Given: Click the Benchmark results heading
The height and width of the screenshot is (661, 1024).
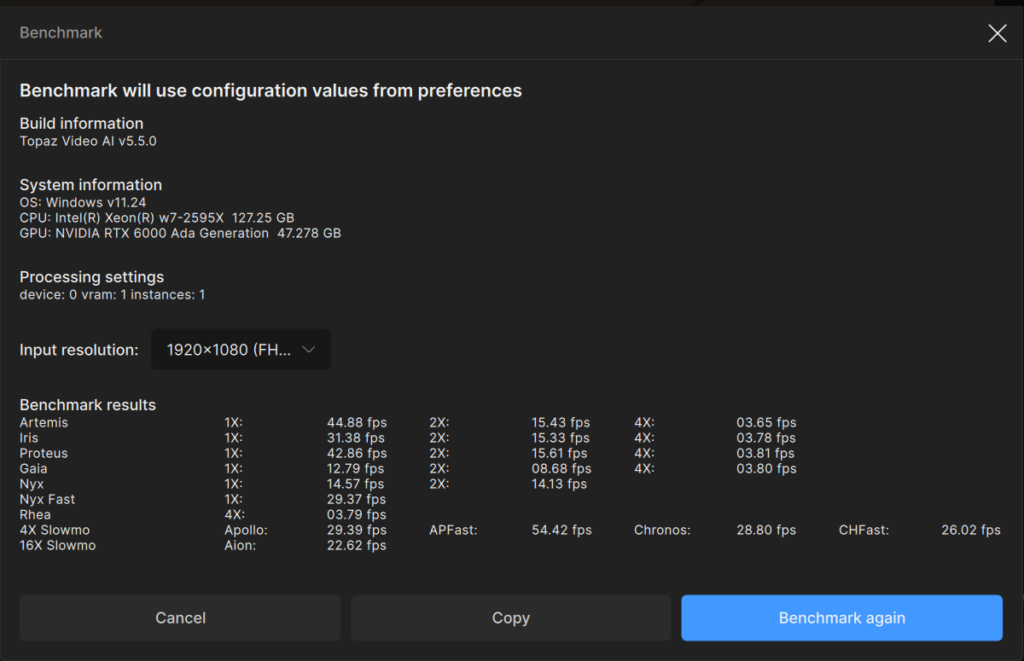Looking at the screenshot, I should (88, 405).
